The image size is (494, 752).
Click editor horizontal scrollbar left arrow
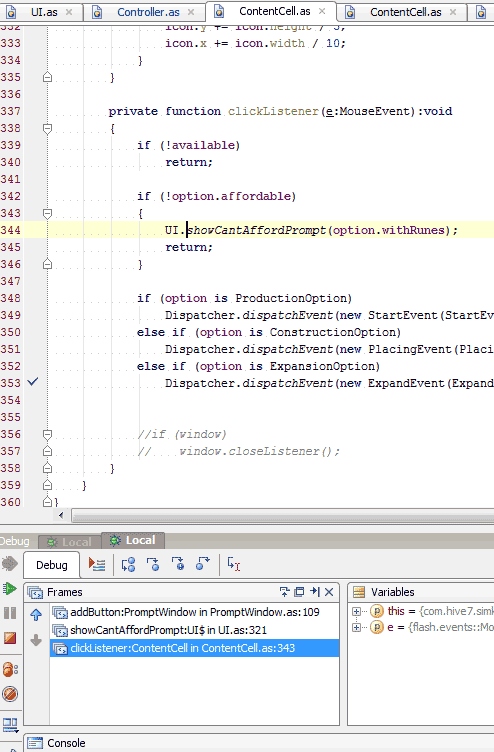(x=61, y=515)
